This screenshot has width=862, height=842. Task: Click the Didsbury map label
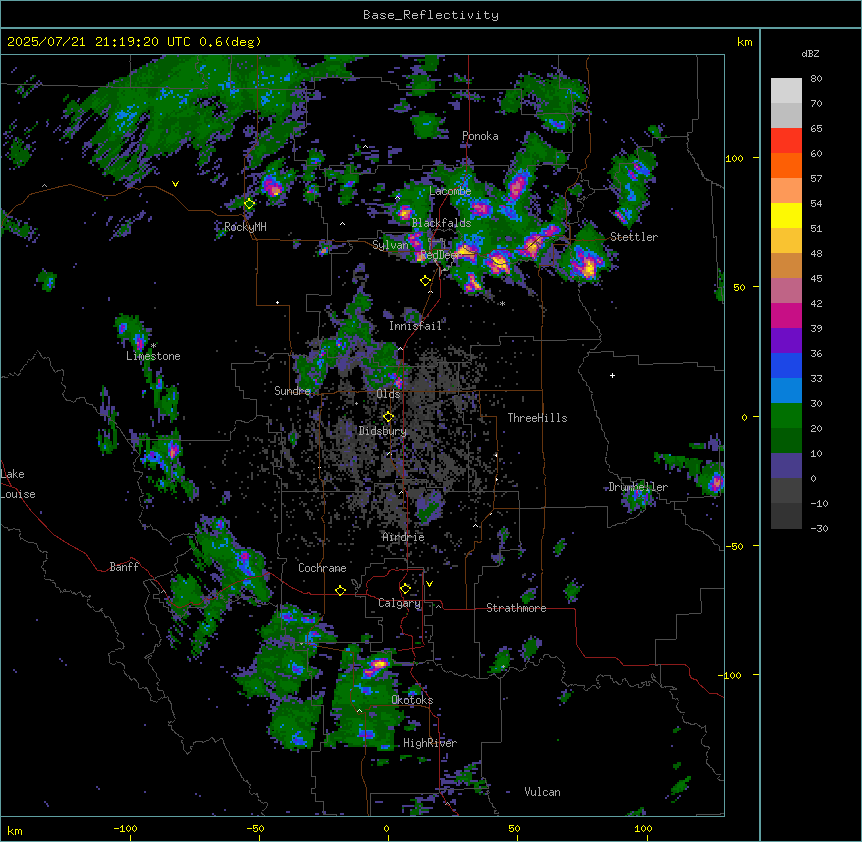pyautogui.click(x=383, y=431)
